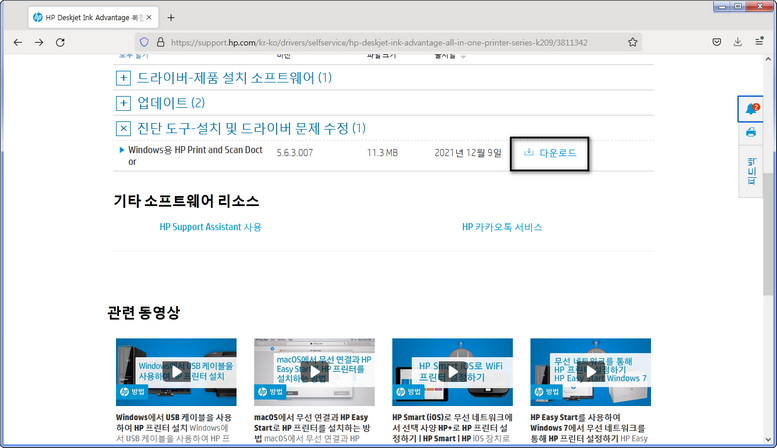Click the shield tracking protection icon

pos(144,42)
